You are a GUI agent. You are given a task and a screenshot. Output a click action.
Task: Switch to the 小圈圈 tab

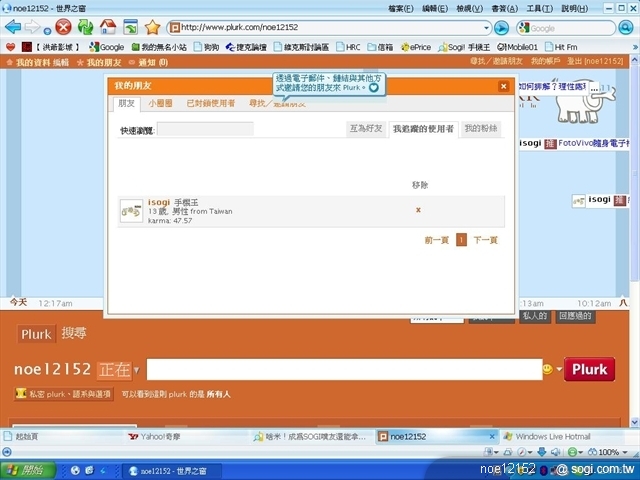click(160, 103)
